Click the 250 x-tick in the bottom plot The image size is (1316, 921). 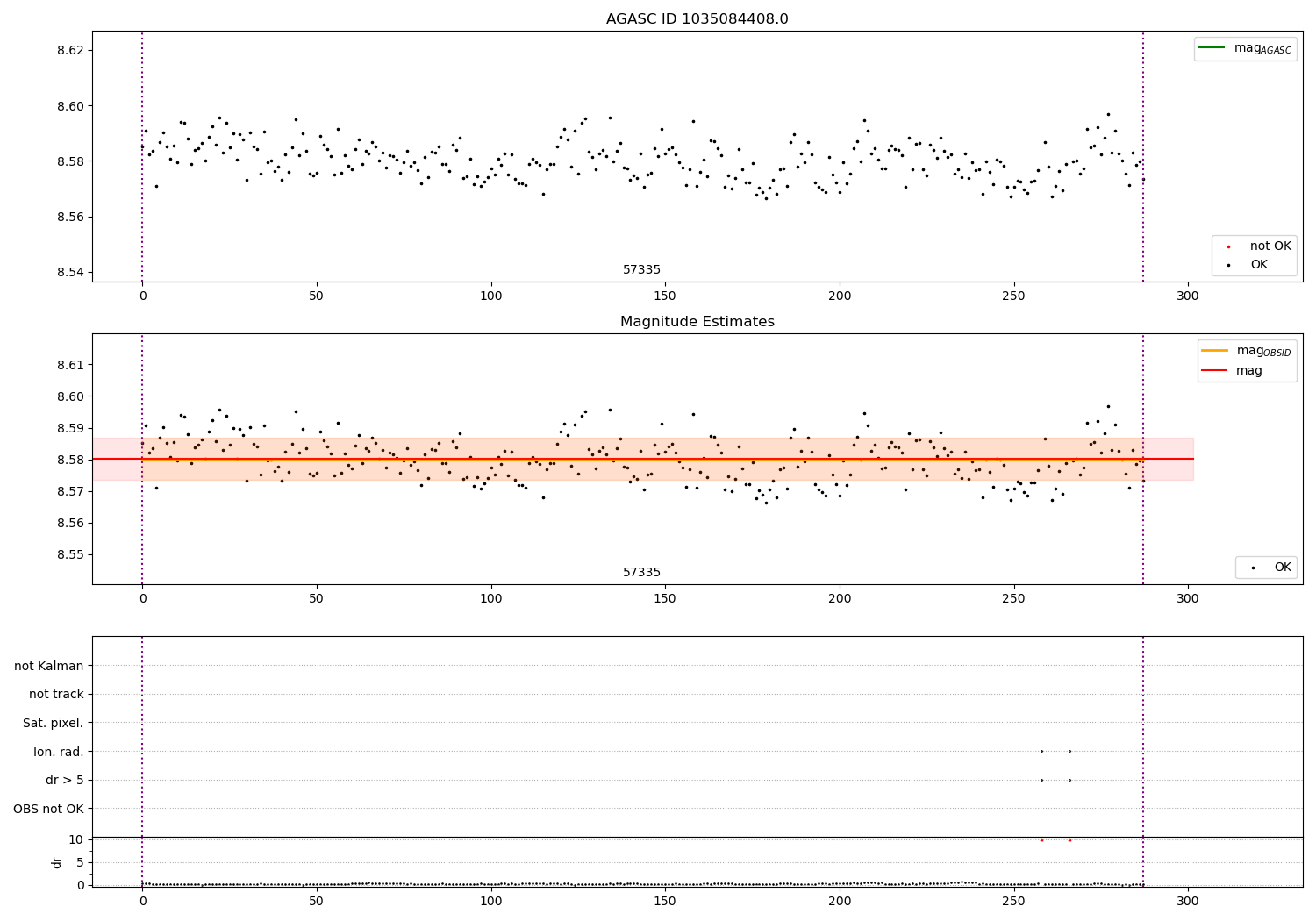point(1014,902)
